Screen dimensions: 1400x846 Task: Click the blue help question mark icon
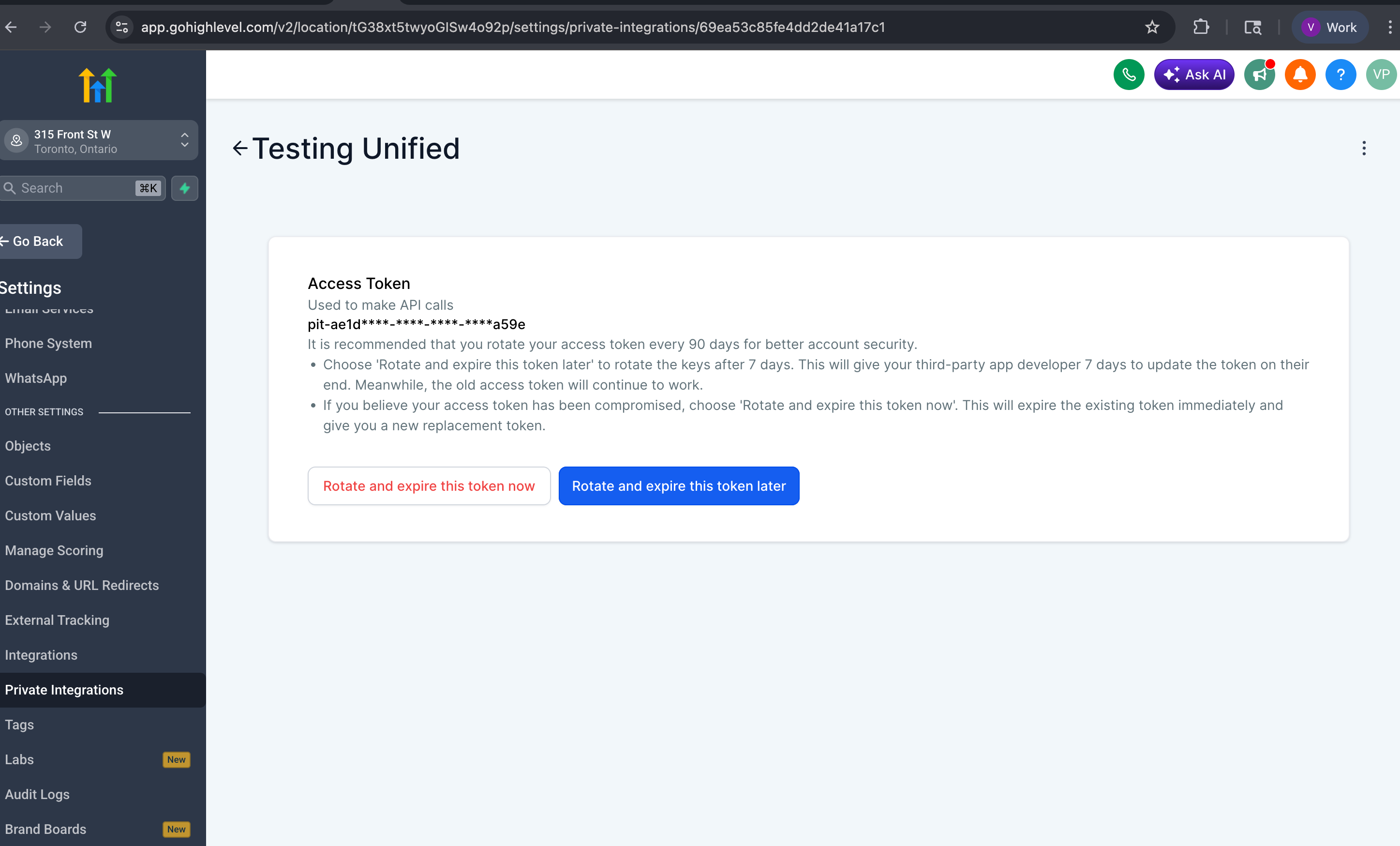1340,75
